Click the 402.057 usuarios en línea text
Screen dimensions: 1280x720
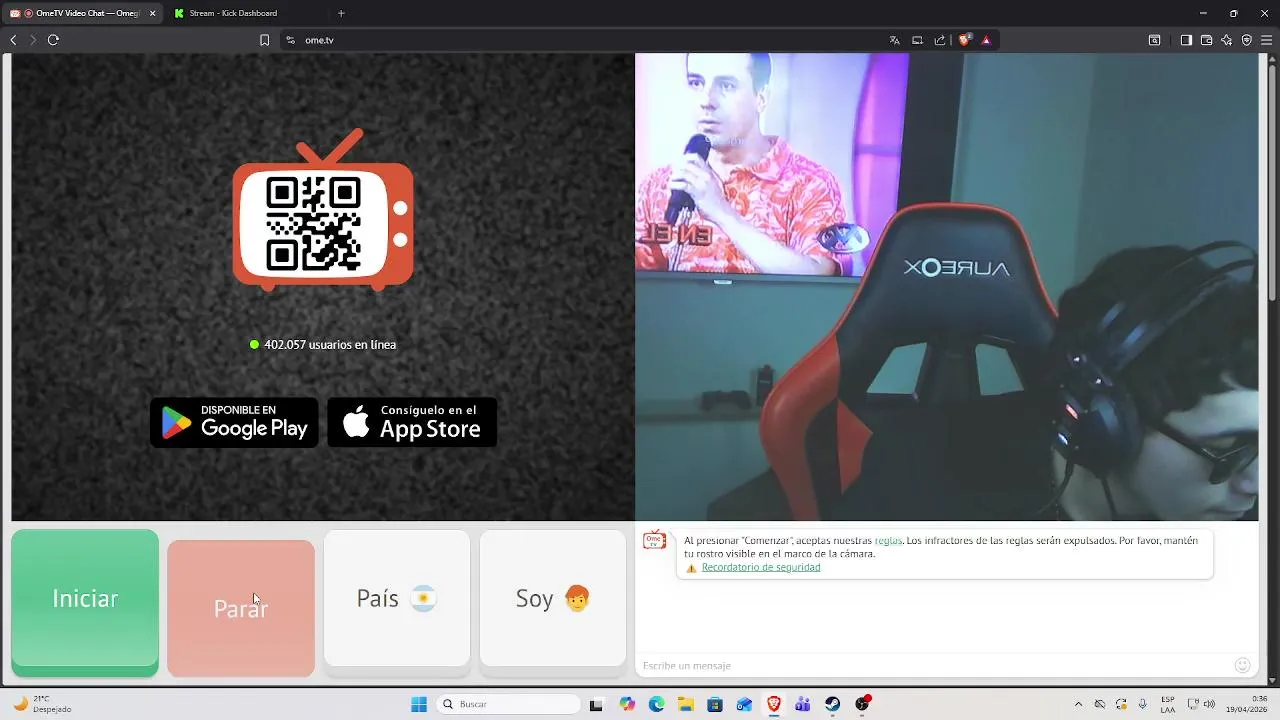point(330,344)
